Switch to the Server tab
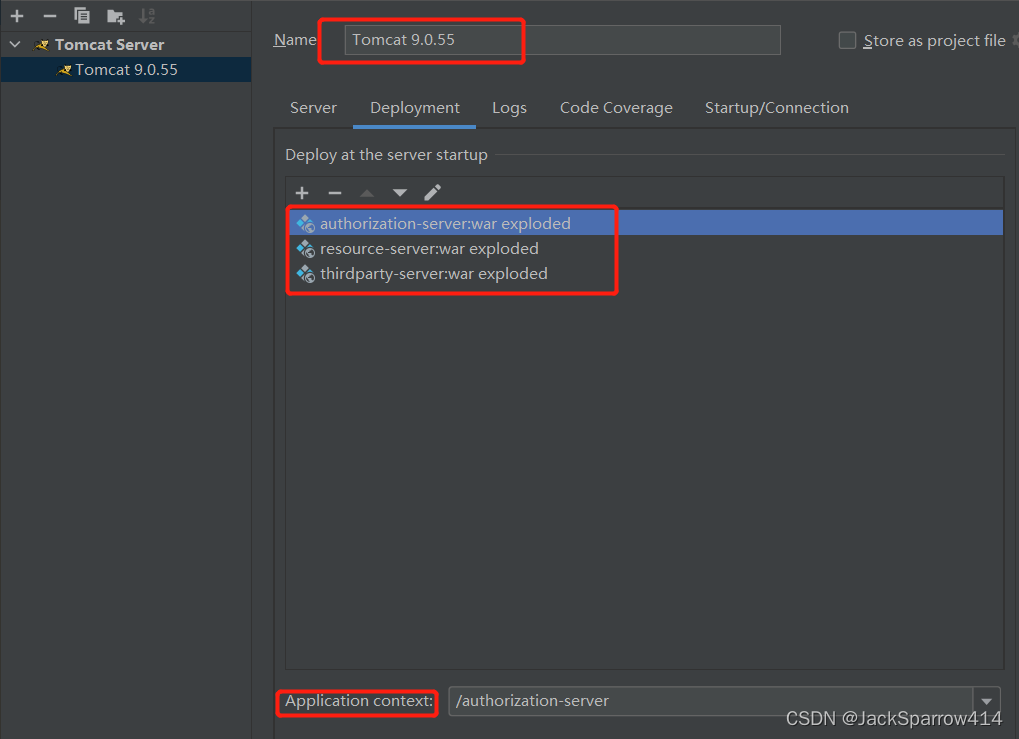This screenshot has height=739, width=1019. [313, 108]
